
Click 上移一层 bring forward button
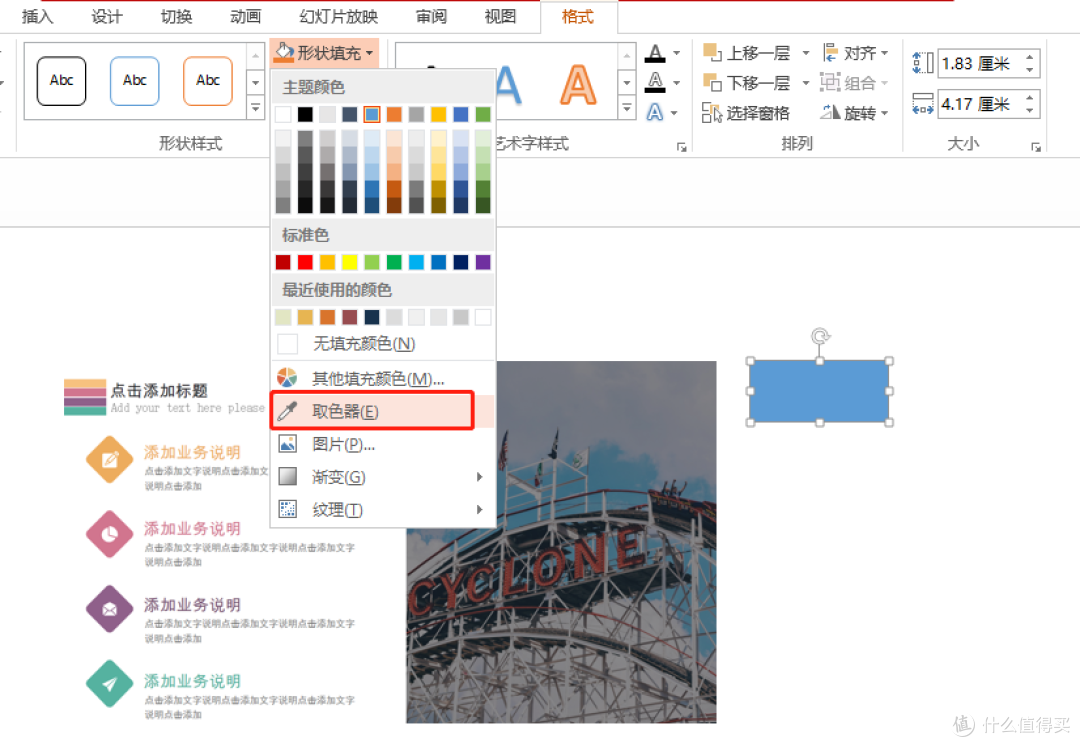747,53
